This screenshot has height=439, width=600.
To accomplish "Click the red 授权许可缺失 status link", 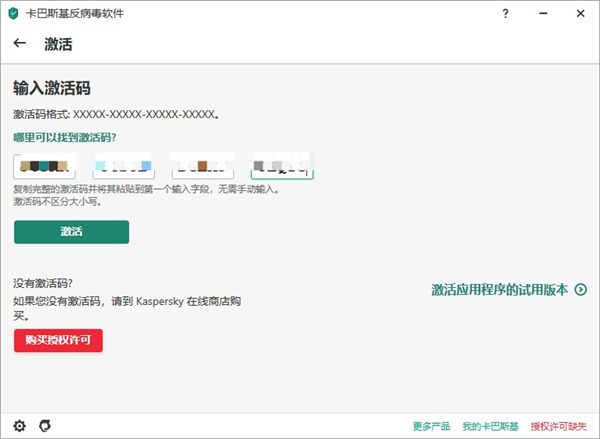I will [559, 426].
